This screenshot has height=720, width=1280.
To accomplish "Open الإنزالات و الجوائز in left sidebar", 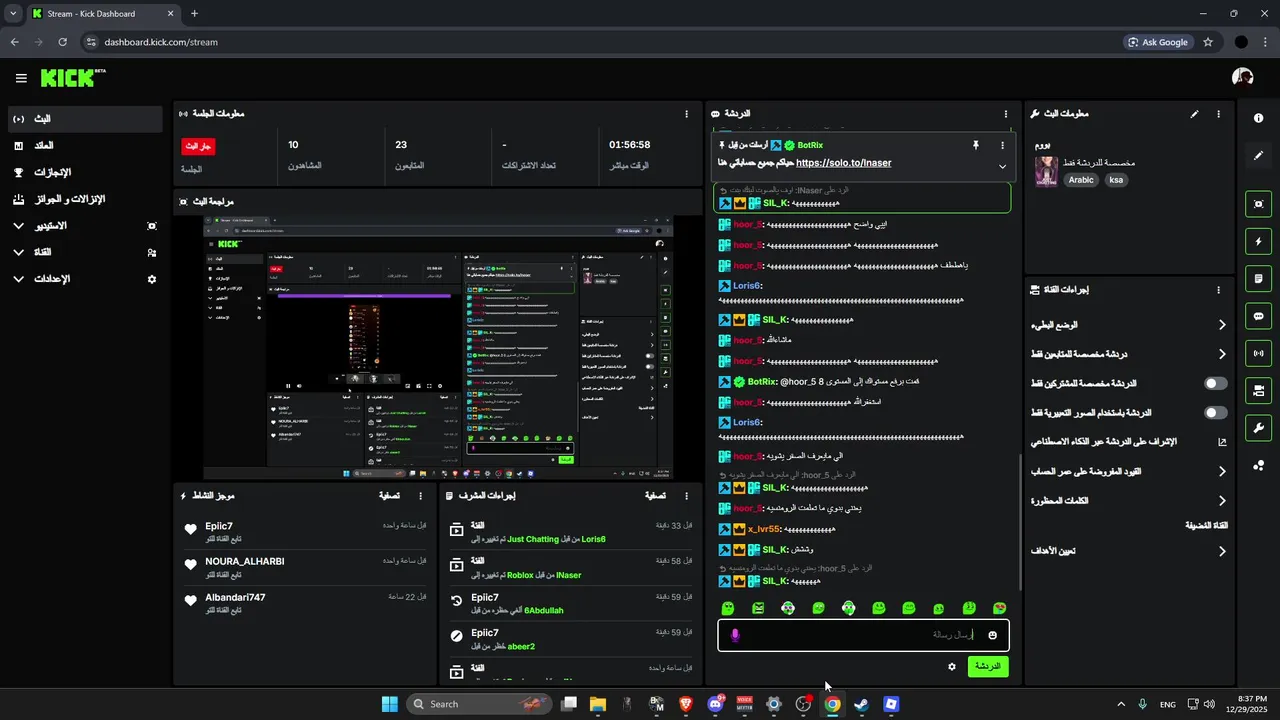I will point(85,199).
